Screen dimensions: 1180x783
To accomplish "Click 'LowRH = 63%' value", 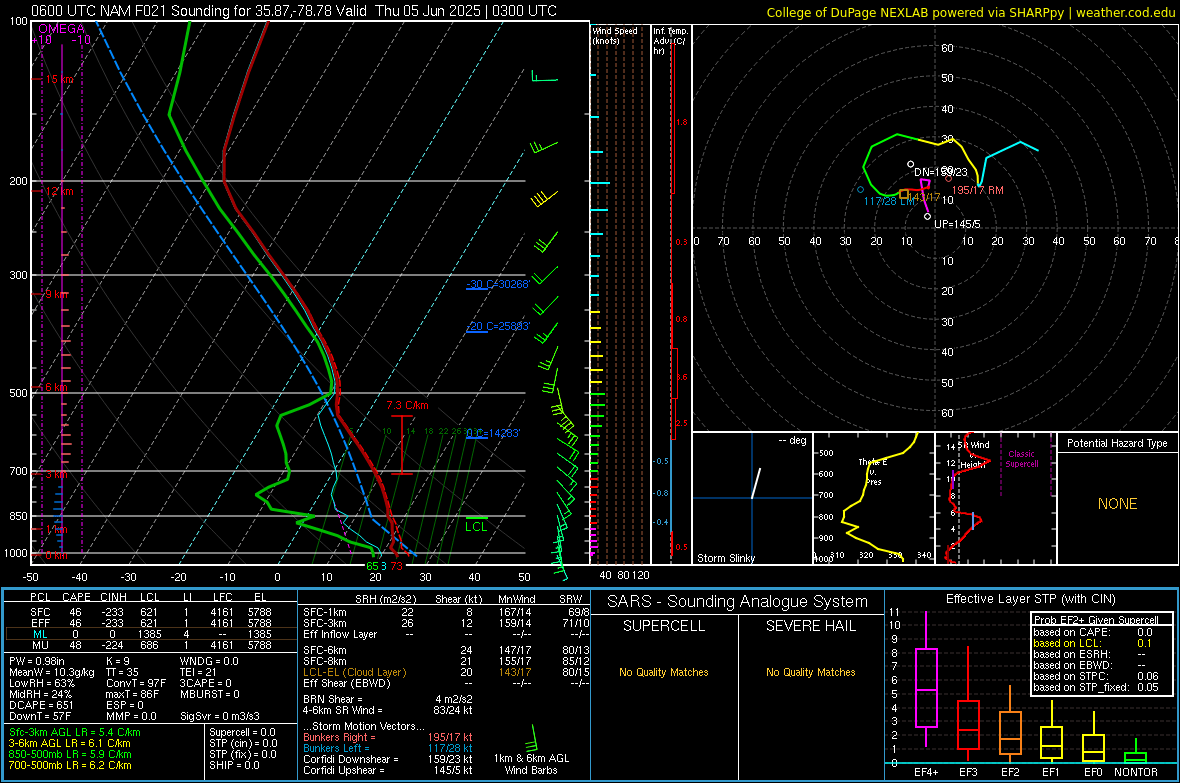I will (x=41, y=683).
